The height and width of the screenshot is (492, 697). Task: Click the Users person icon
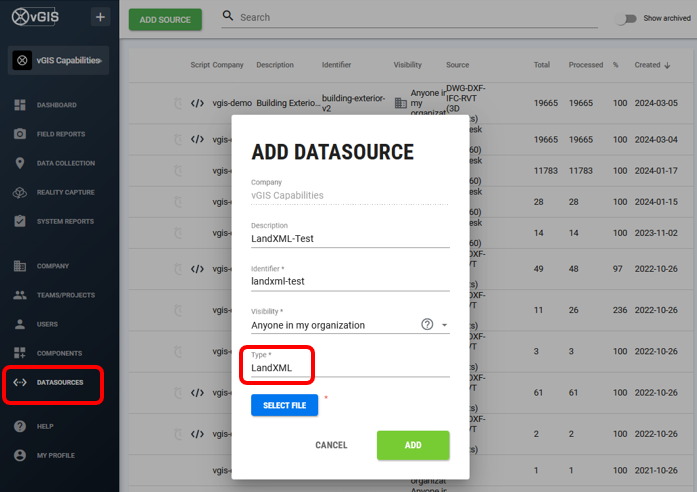(x=20, y=324)
